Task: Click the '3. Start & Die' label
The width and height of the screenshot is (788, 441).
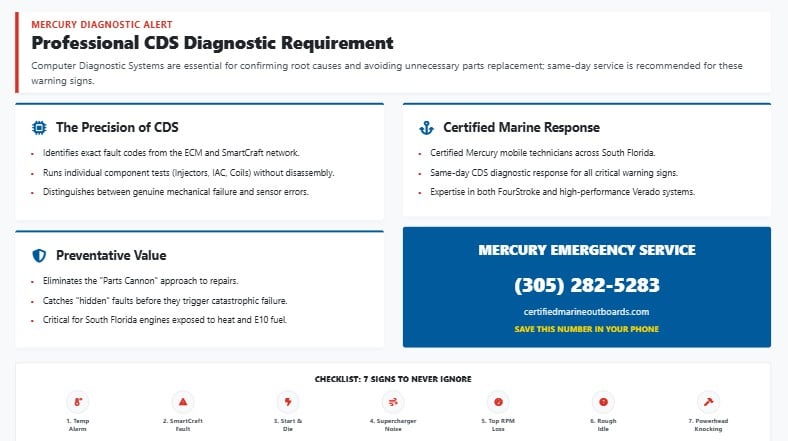Action: [288, 425]
